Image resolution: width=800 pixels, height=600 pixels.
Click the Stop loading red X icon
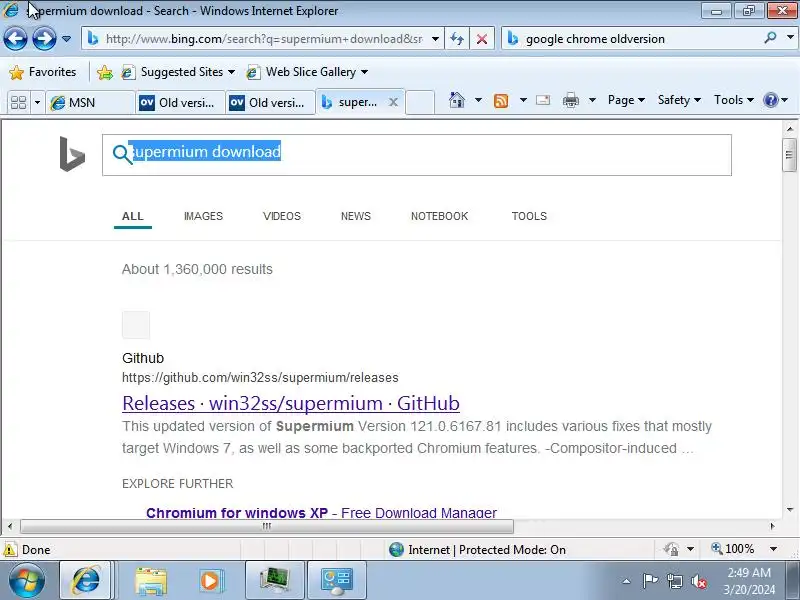tap(482, 39)
